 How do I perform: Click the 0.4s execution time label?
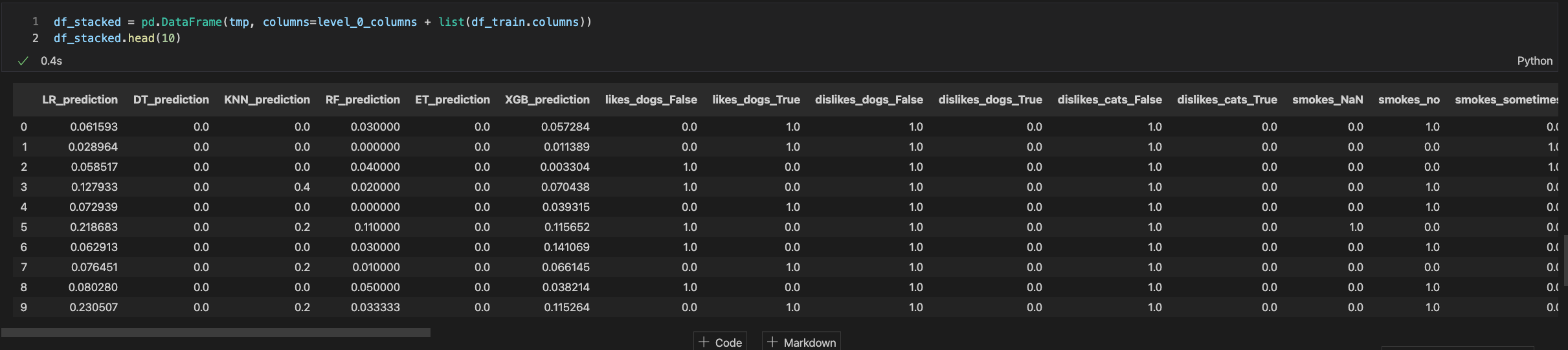click(51, 61)
